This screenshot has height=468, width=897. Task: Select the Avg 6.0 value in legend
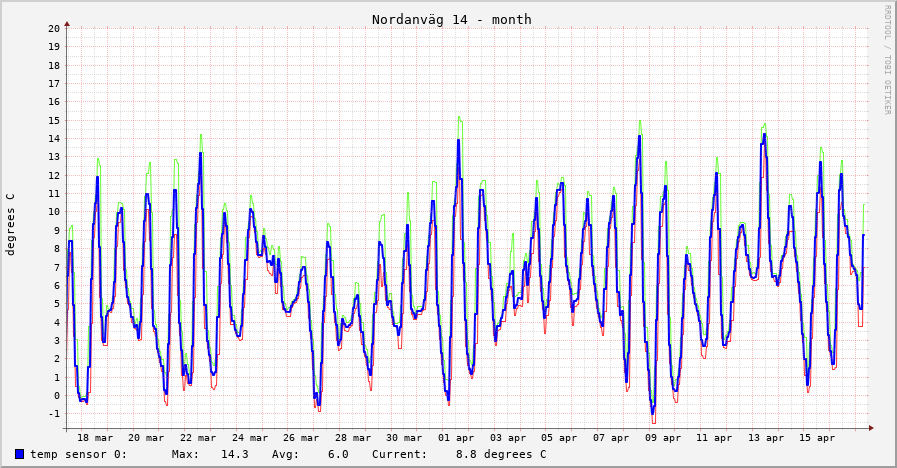click(310, 454)
